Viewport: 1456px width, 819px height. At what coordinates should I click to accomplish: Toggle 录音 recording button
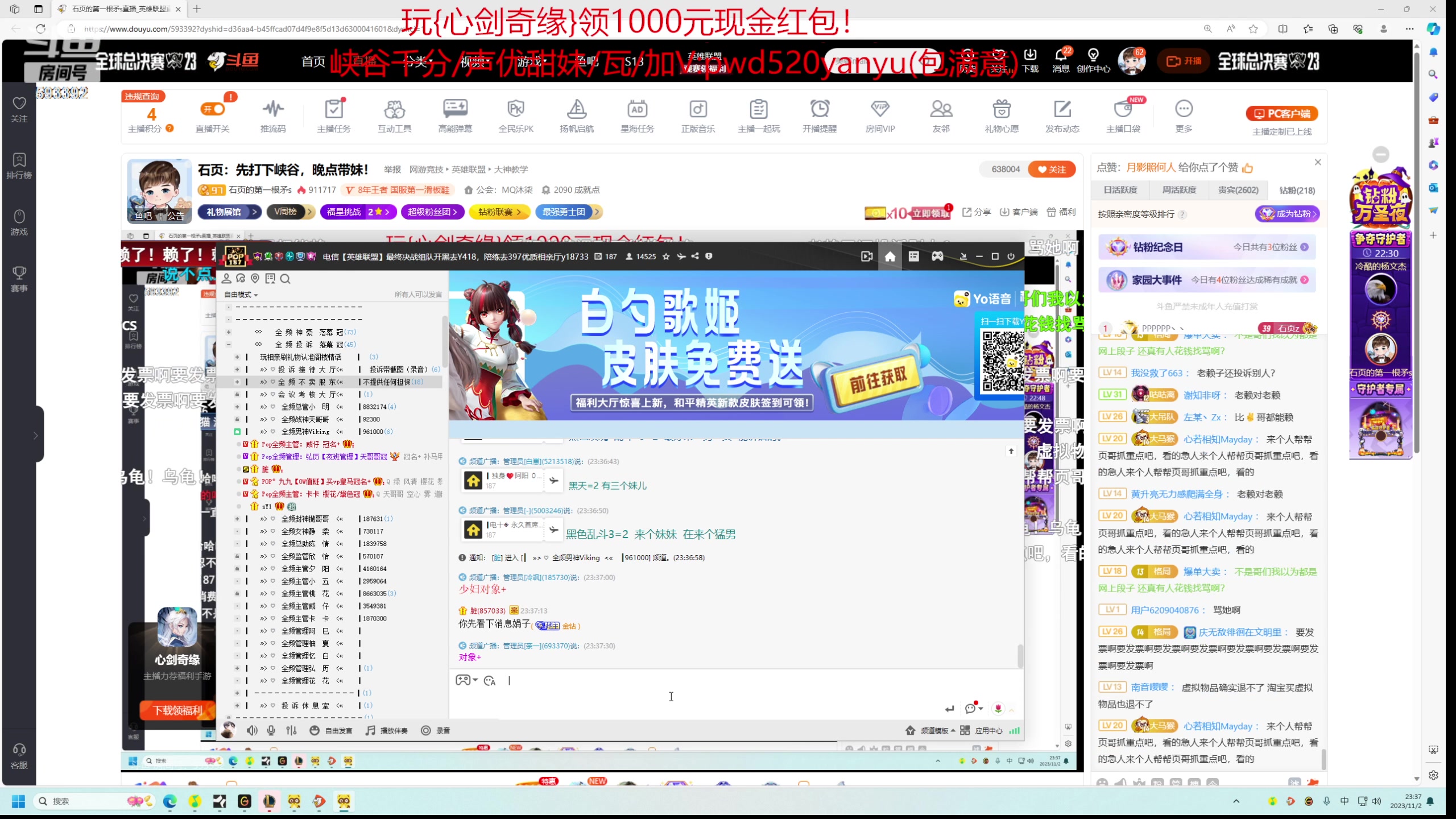436,730
